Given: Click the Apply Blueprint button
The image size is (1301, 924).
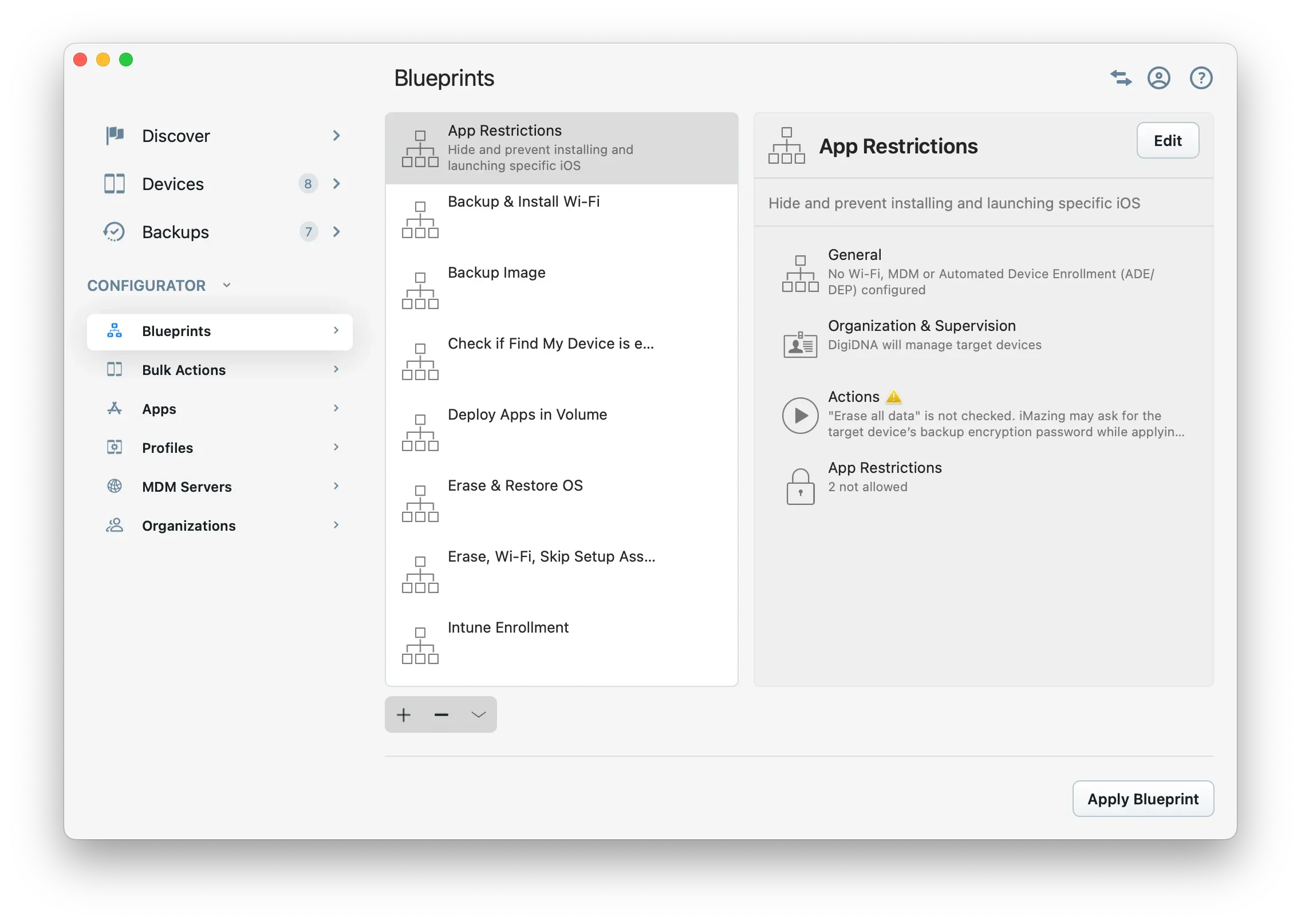Looking at the screenshot, I should pyautogui.click(x=1142, y=799).
